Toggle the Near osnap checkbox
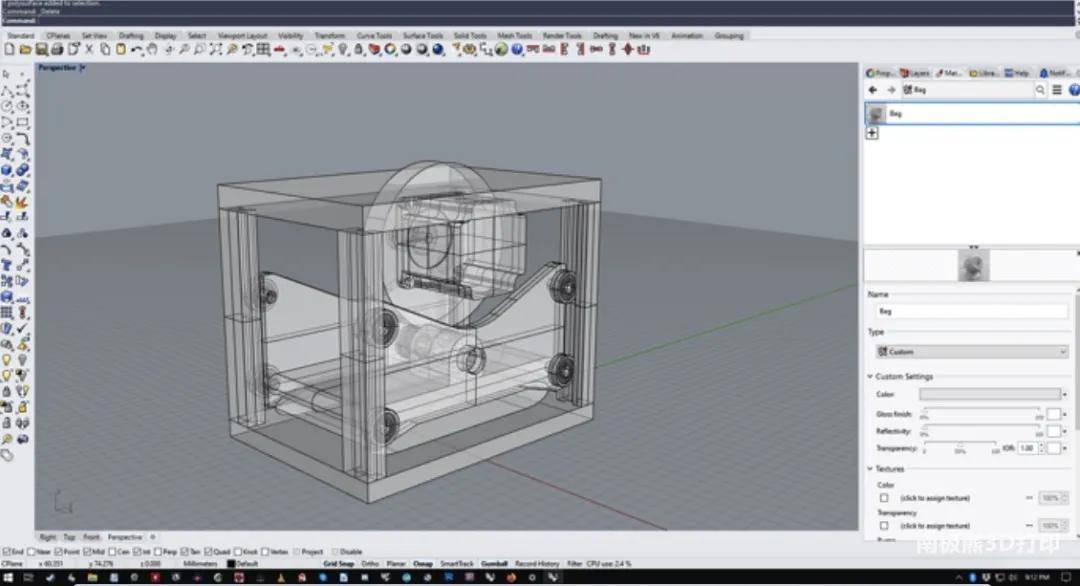Viewport: 1080px width, 586px height. click(x=32, y=552)
